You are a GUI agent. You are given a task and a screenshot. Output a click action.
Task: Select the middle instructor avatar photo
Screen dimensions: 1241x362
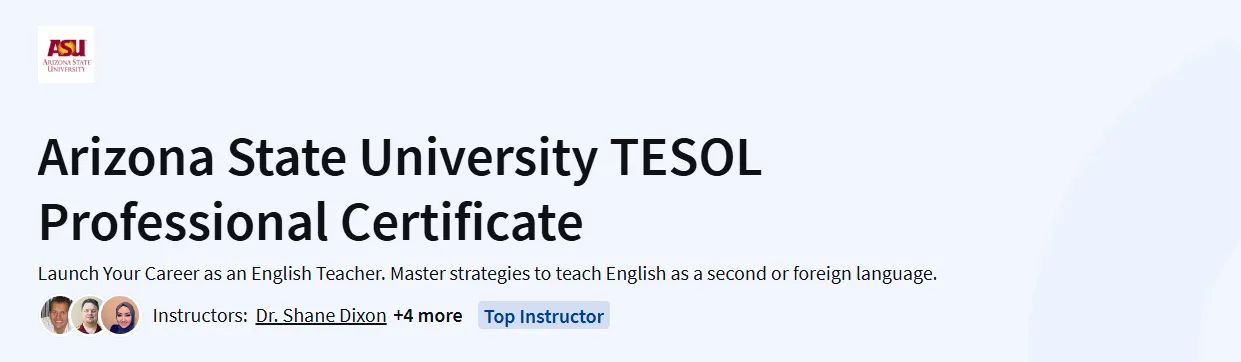90,316
